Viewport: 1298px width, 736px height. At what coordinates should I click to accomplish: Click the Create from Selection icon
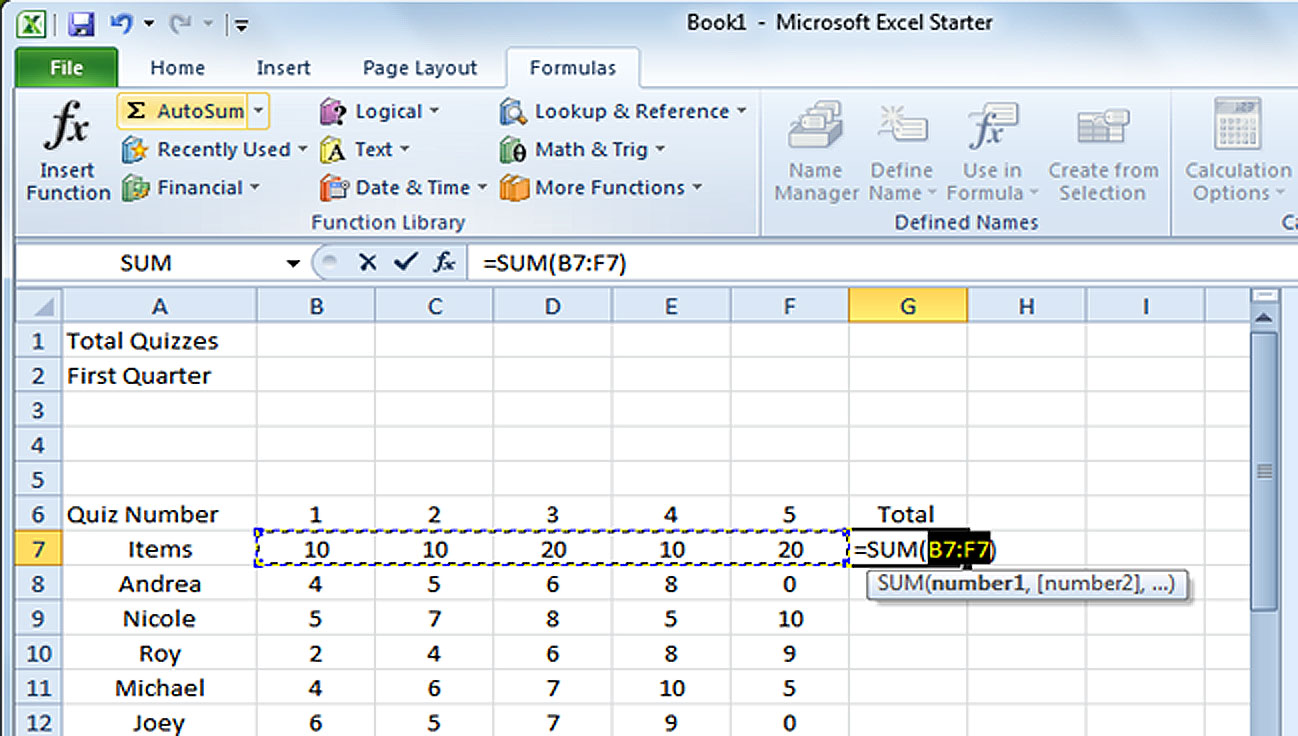point(1103,128)
